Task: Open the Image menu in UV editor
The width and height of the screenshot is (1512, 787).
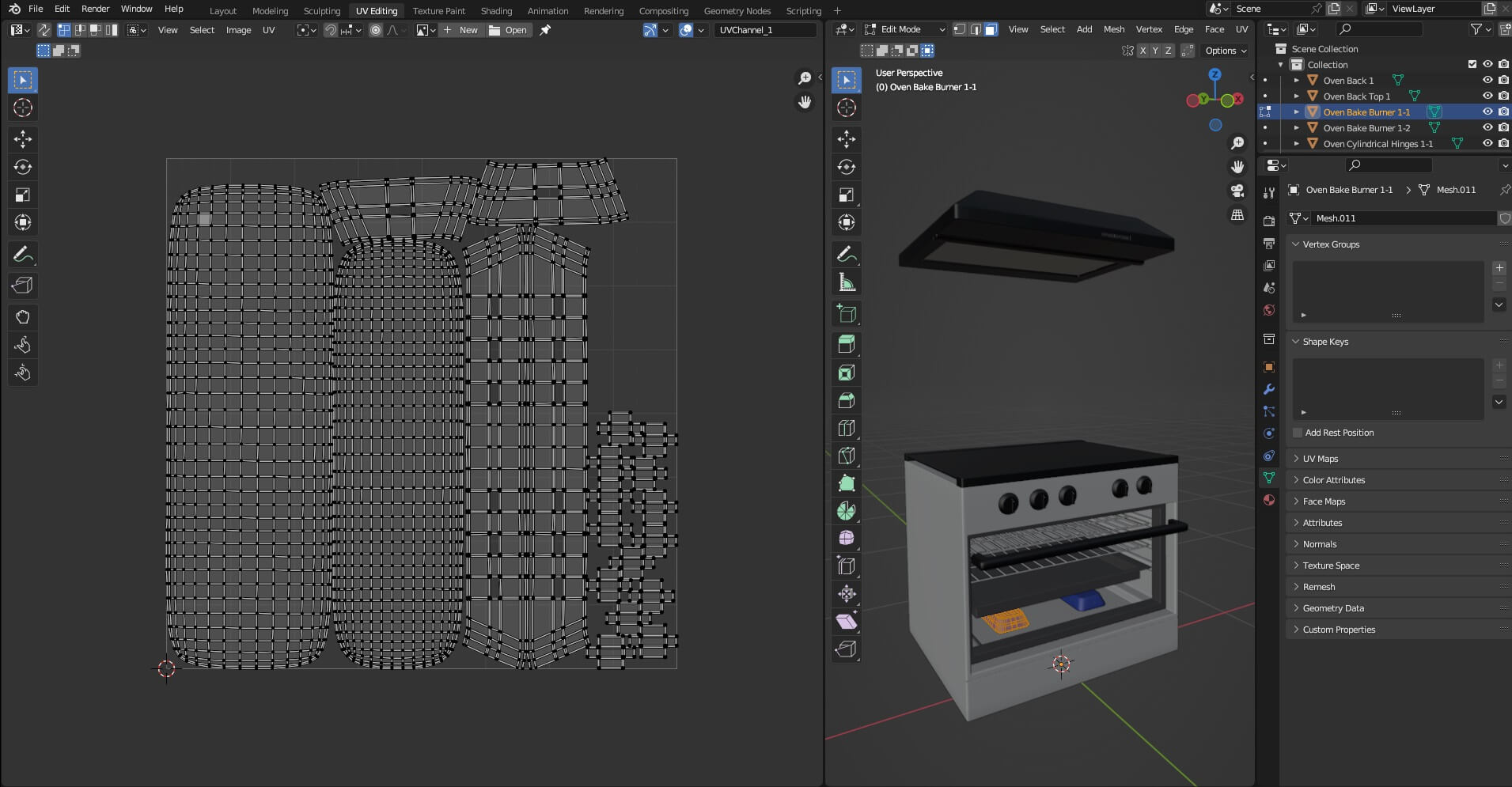Action: [238, 30]
